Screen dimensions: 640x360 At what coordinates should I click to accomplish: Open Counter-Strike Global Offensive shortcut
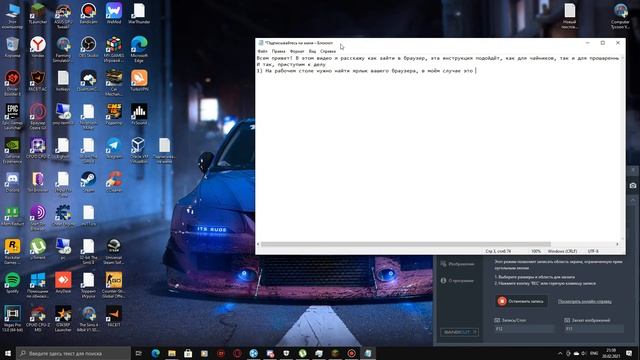coord(114,285)
